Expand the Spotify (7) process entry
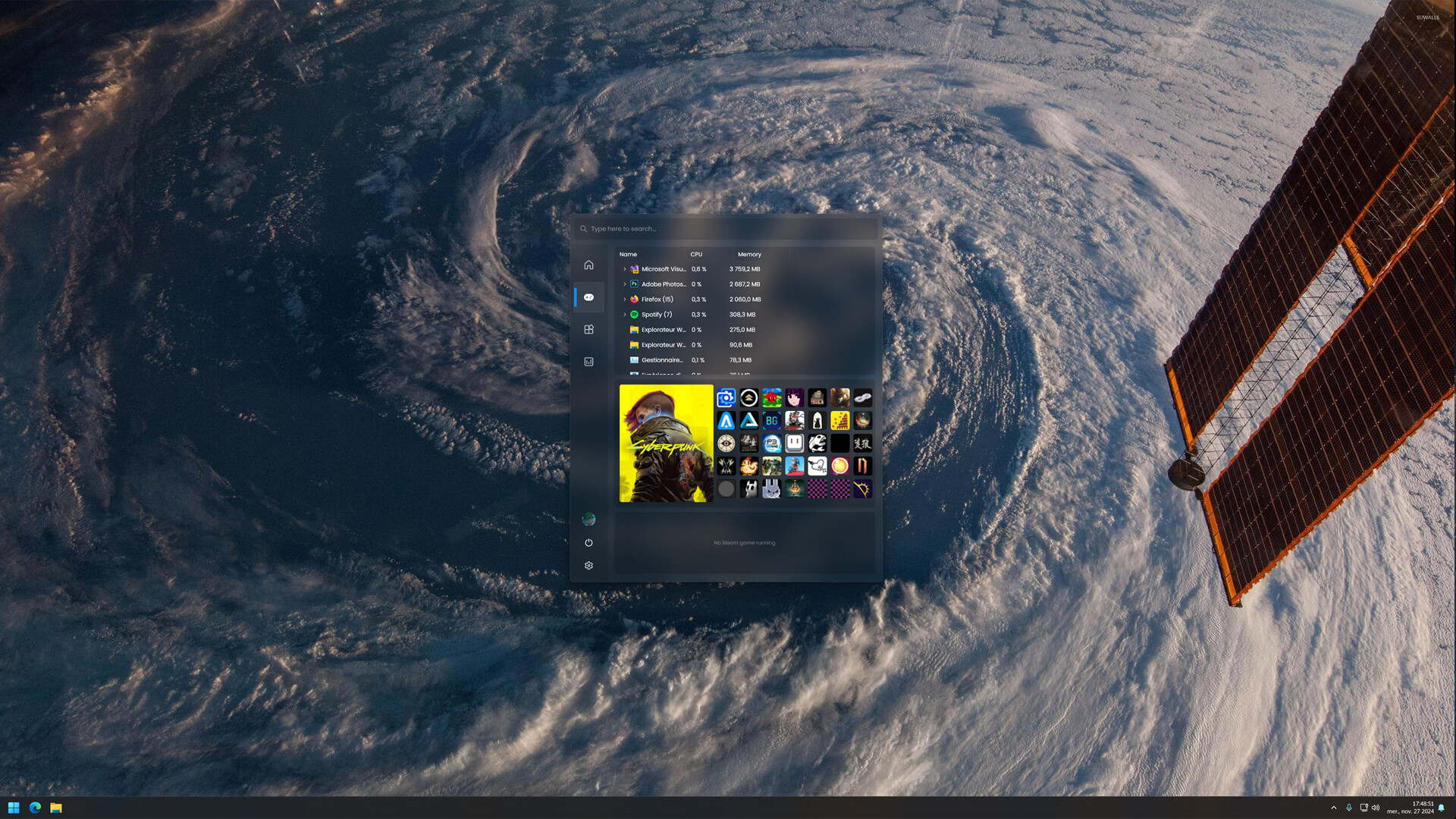This screenshot has width=1456, height=819. click(624, 314)
